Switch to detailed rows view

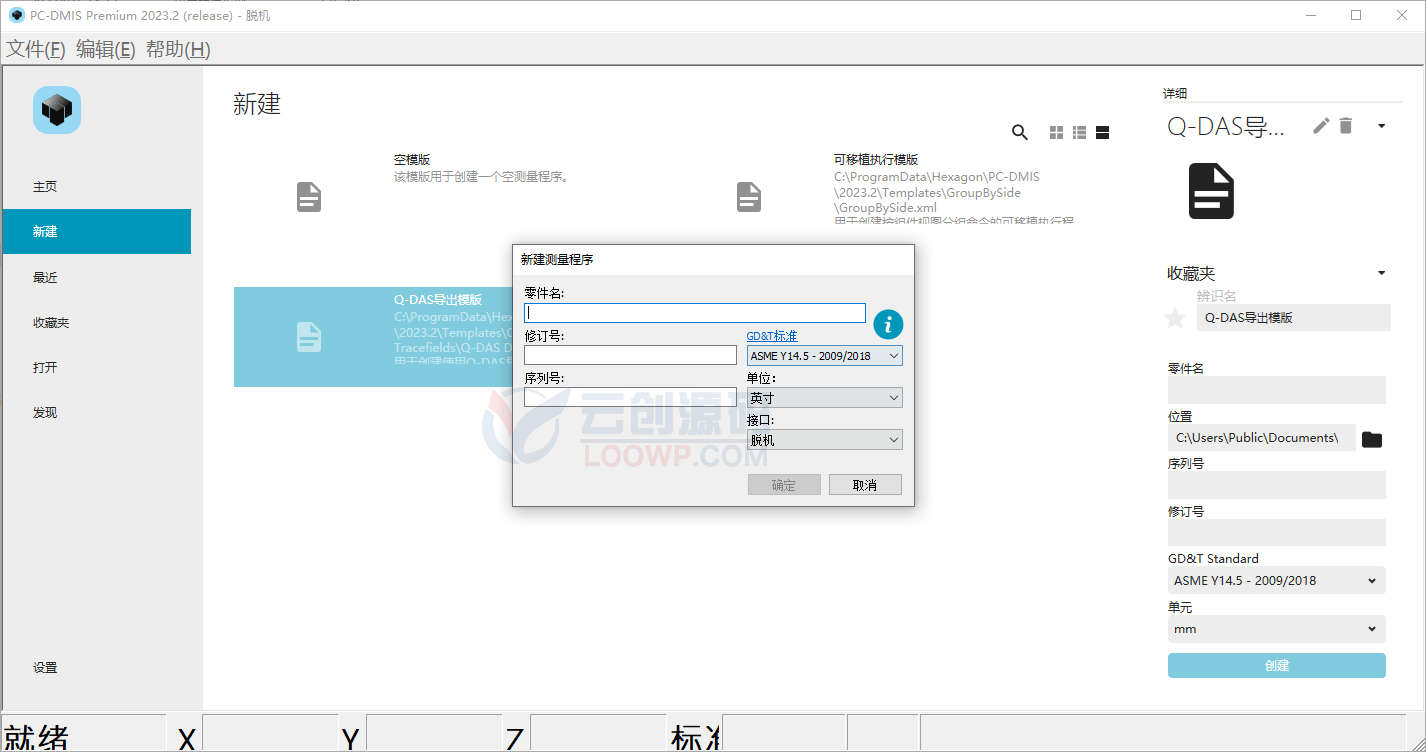1103,132
